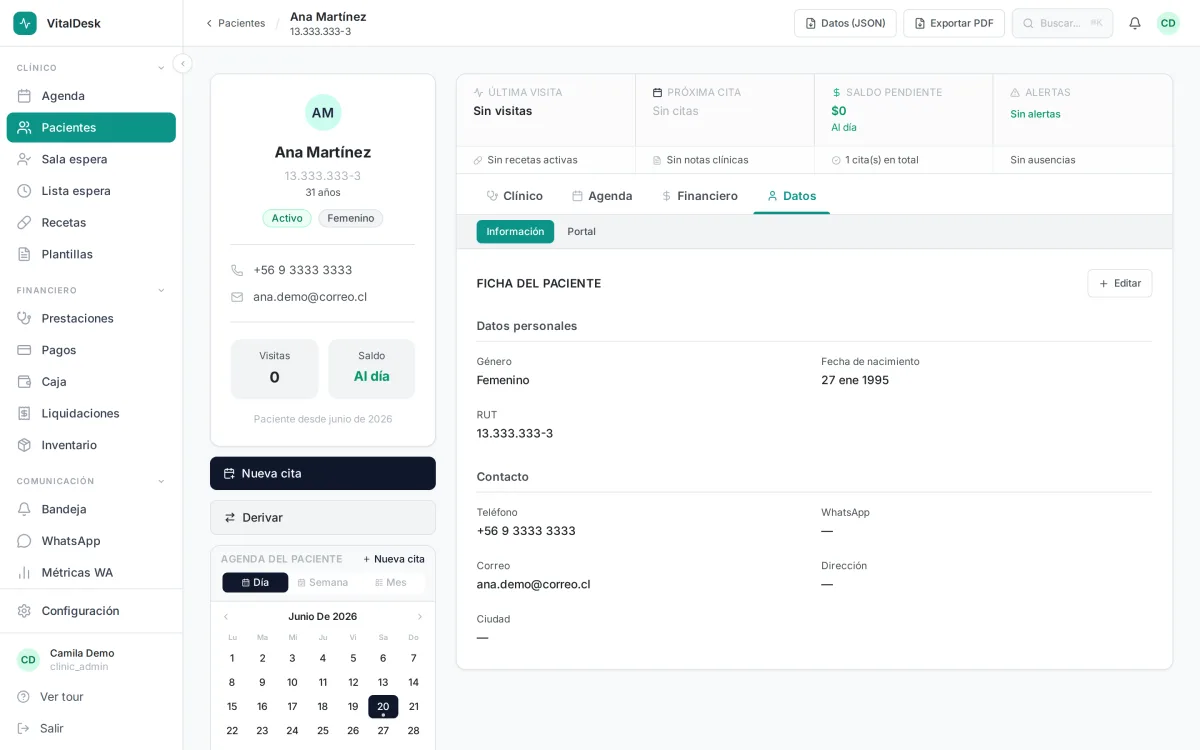Select the Información sub-tab
The width and height of the screenshot is (1200, 750).
515,232
